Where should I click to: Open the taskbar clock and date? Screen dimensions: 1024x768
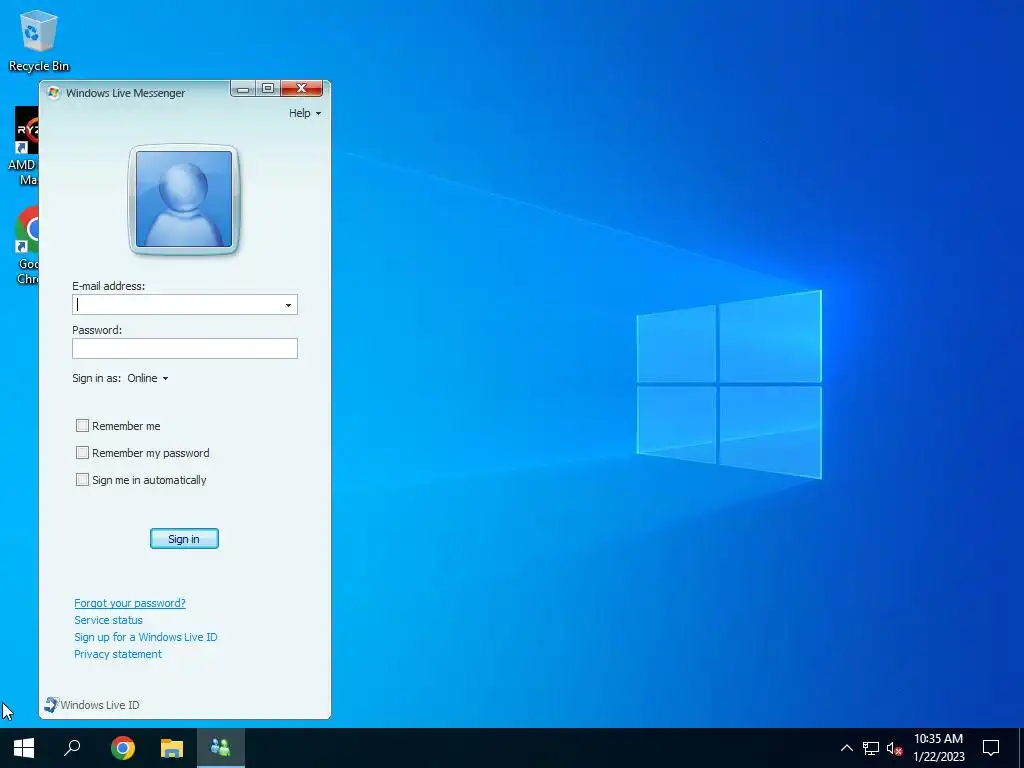[x=938, y=748]
